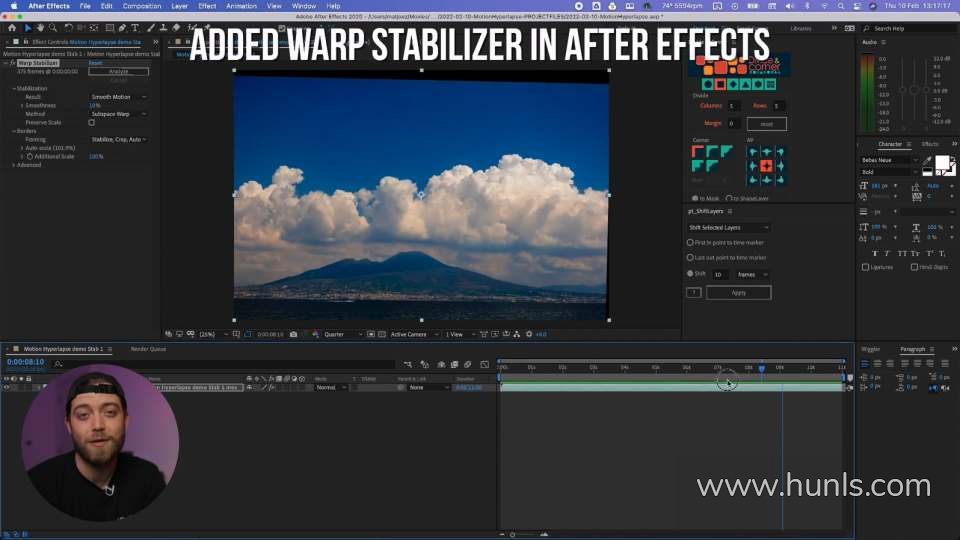
Task: Switch to the Wiggler panel tab
Action: (870, 349)
